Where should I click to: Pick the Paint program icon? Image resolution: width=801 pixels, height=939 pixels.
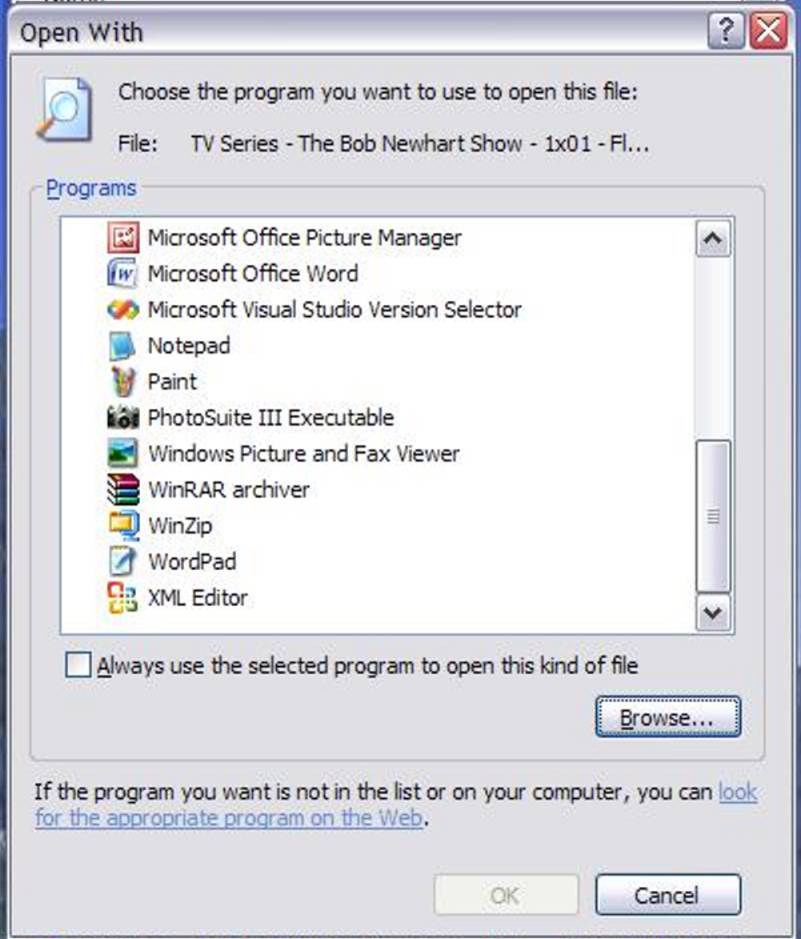tap(123, 381)
